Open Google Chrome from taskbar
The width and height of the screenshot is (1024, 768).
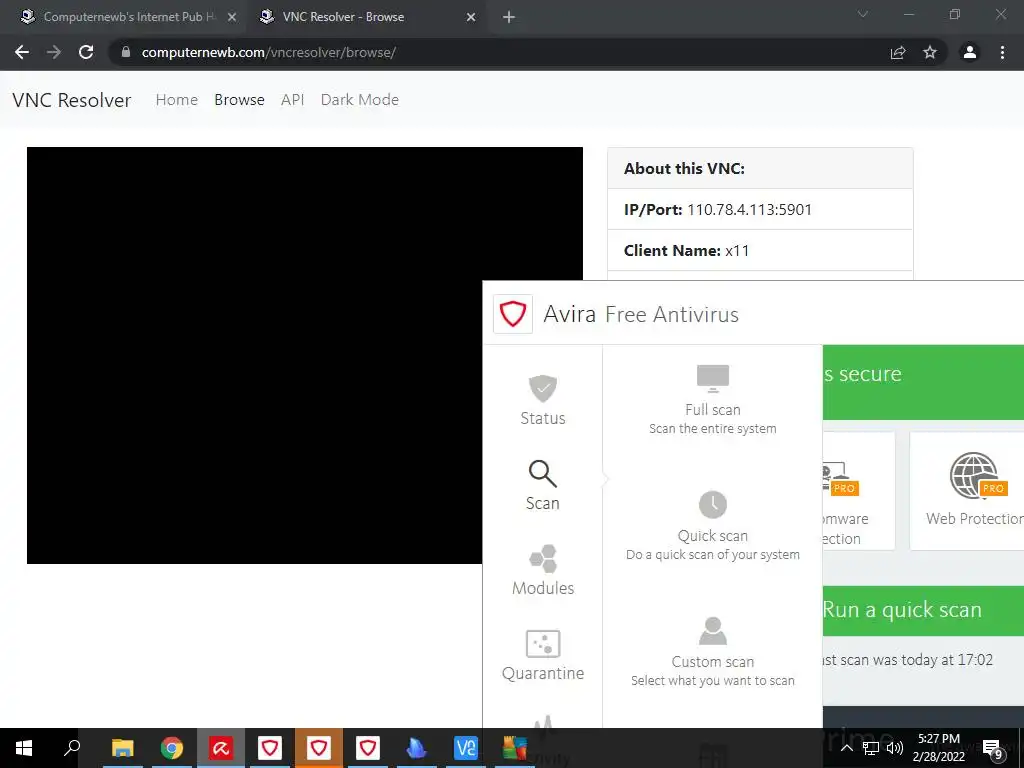172,748
